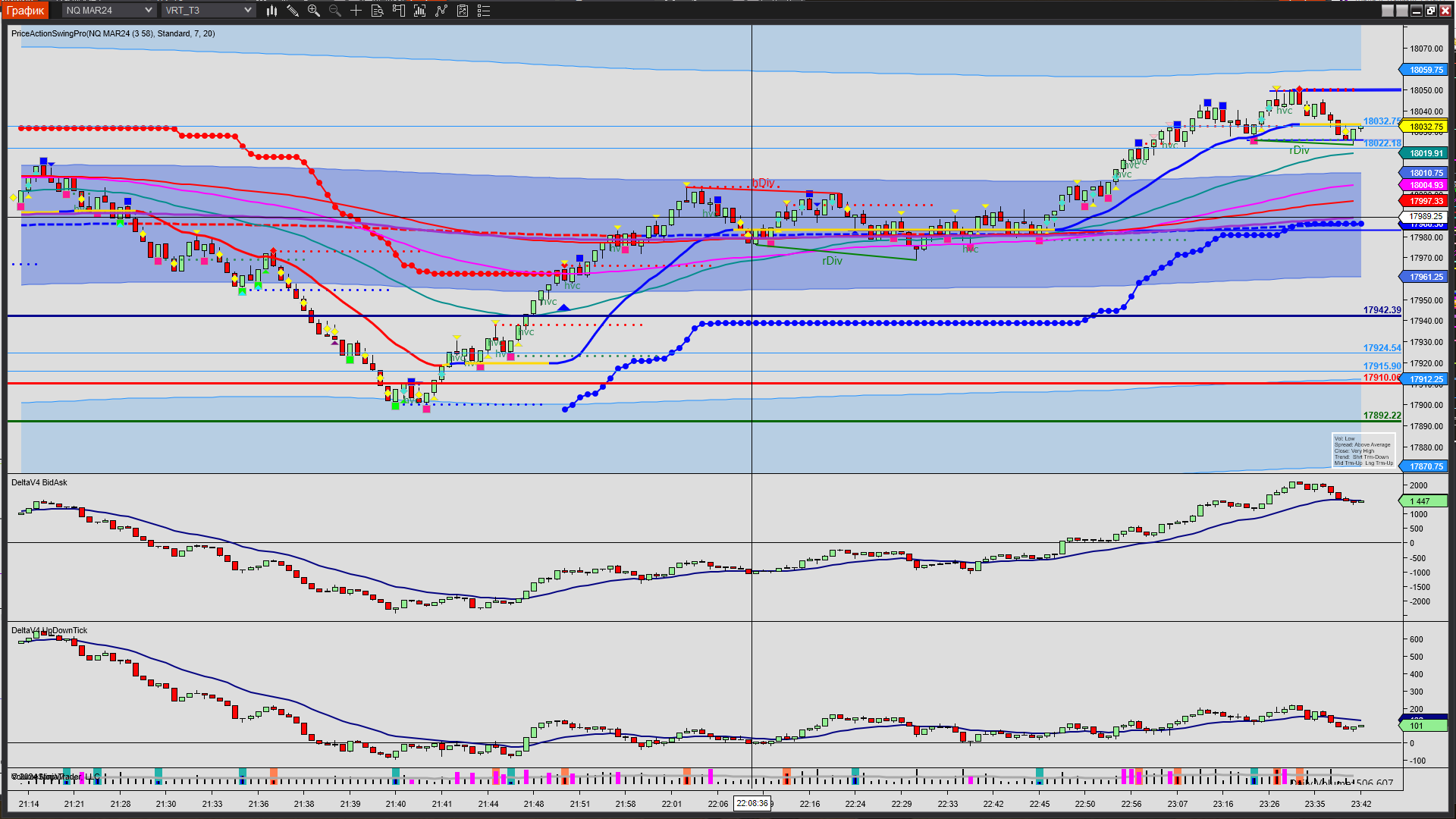Click the 17915.90 level label
This screenshot has height=819, width=1456.
point(1382,366)
